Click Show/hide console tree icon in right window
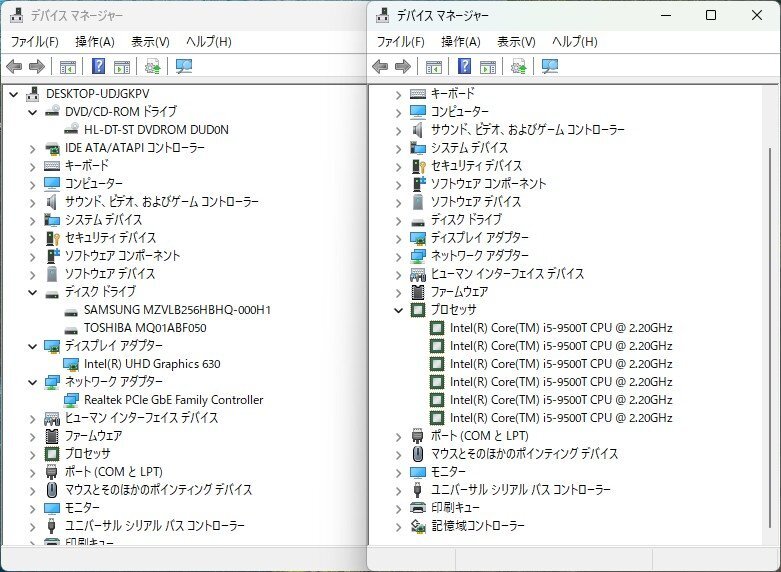 433,66
